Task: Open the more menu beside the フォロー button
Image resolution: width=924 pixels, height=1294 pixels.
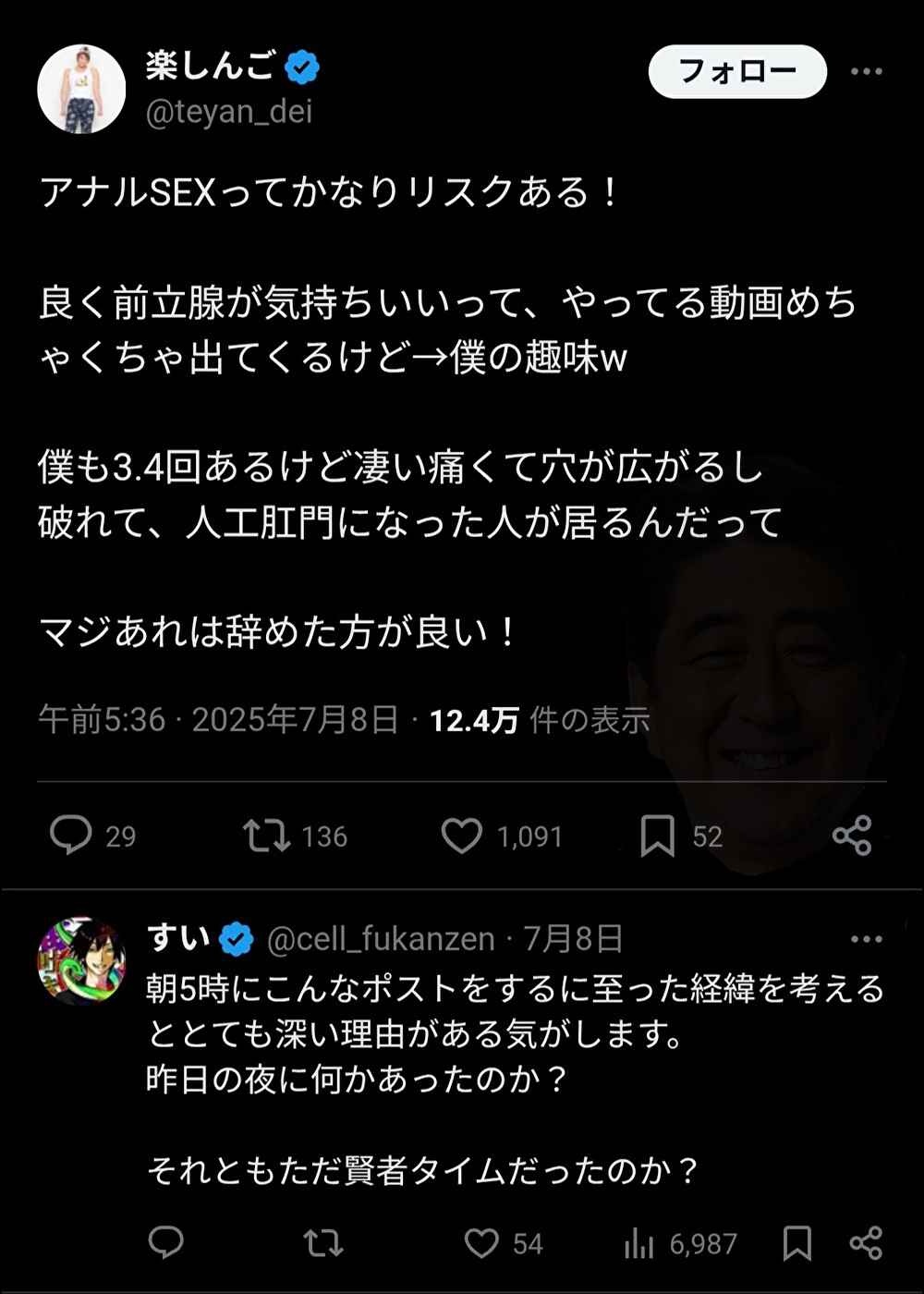Action: pos(866,71)
